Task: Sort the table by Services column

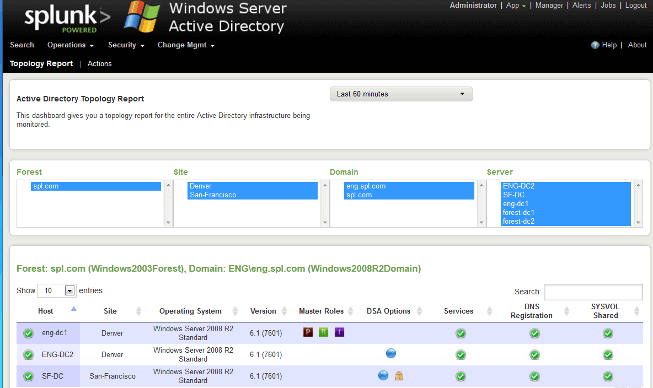Action: 459,311
